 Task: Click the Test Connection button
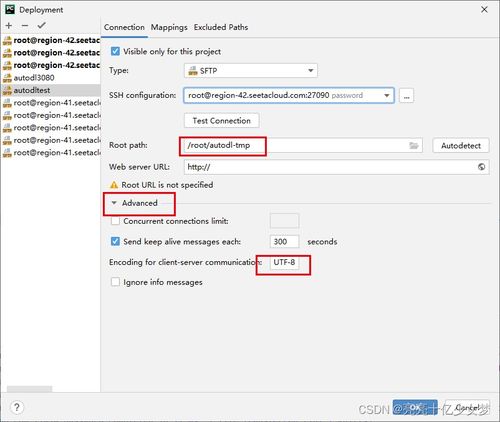[222, 121]
